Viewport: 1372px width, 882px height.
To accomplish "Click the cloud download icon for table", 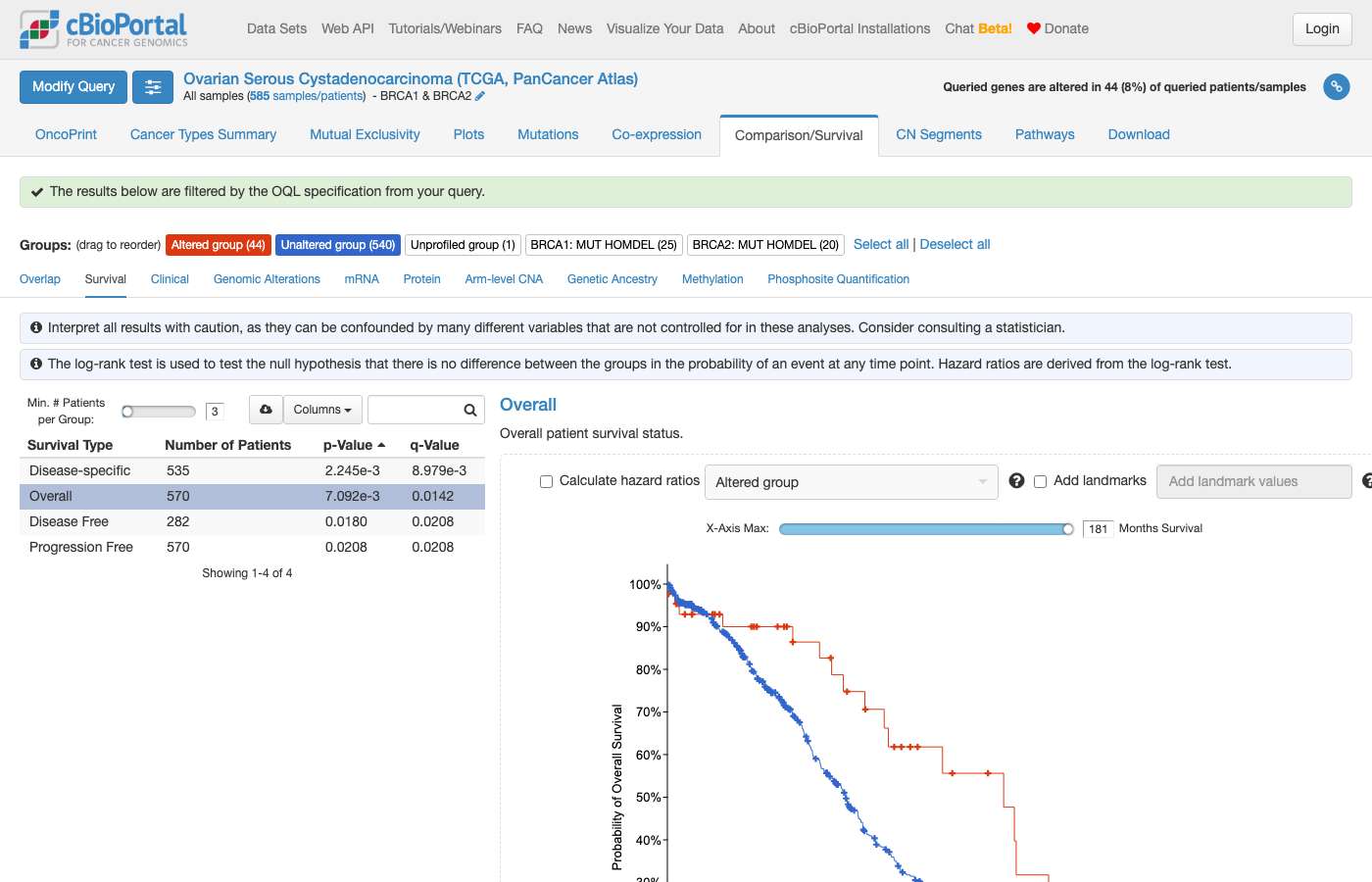I will (266, 410).
